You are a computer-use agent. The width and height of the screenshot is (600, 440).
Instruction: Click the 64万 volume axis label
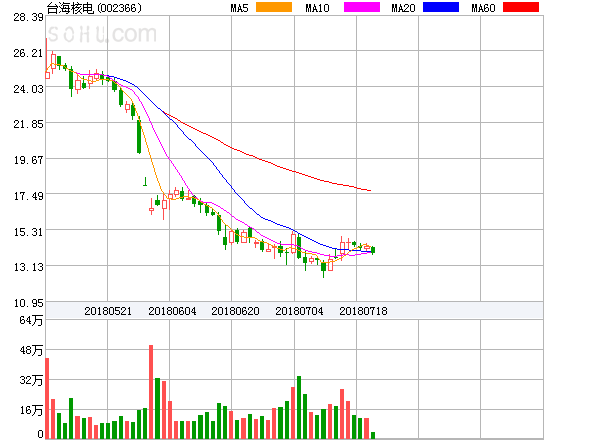[x=31, y=320]
